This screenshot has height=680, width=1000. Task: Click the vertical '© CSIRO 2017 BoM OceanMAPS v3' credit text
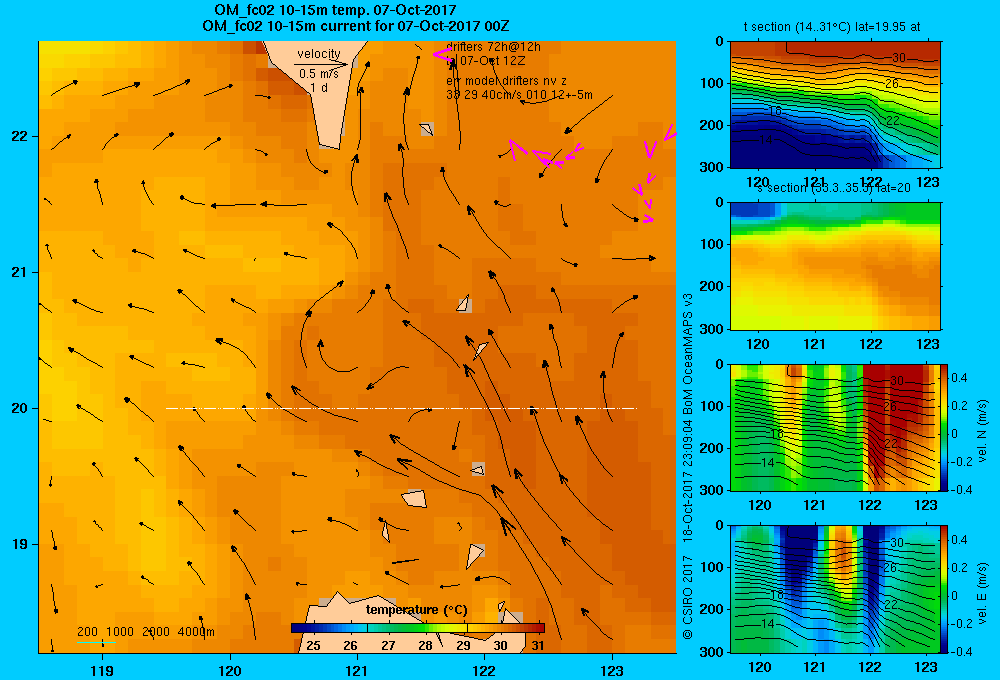point(688,466)
